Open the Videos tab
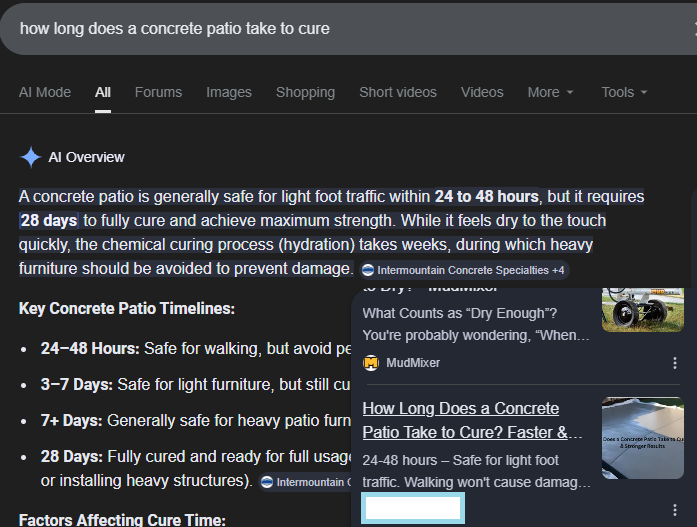Viewport: 697px width, 527px height. pyautogui.click(x=482, y=92)
